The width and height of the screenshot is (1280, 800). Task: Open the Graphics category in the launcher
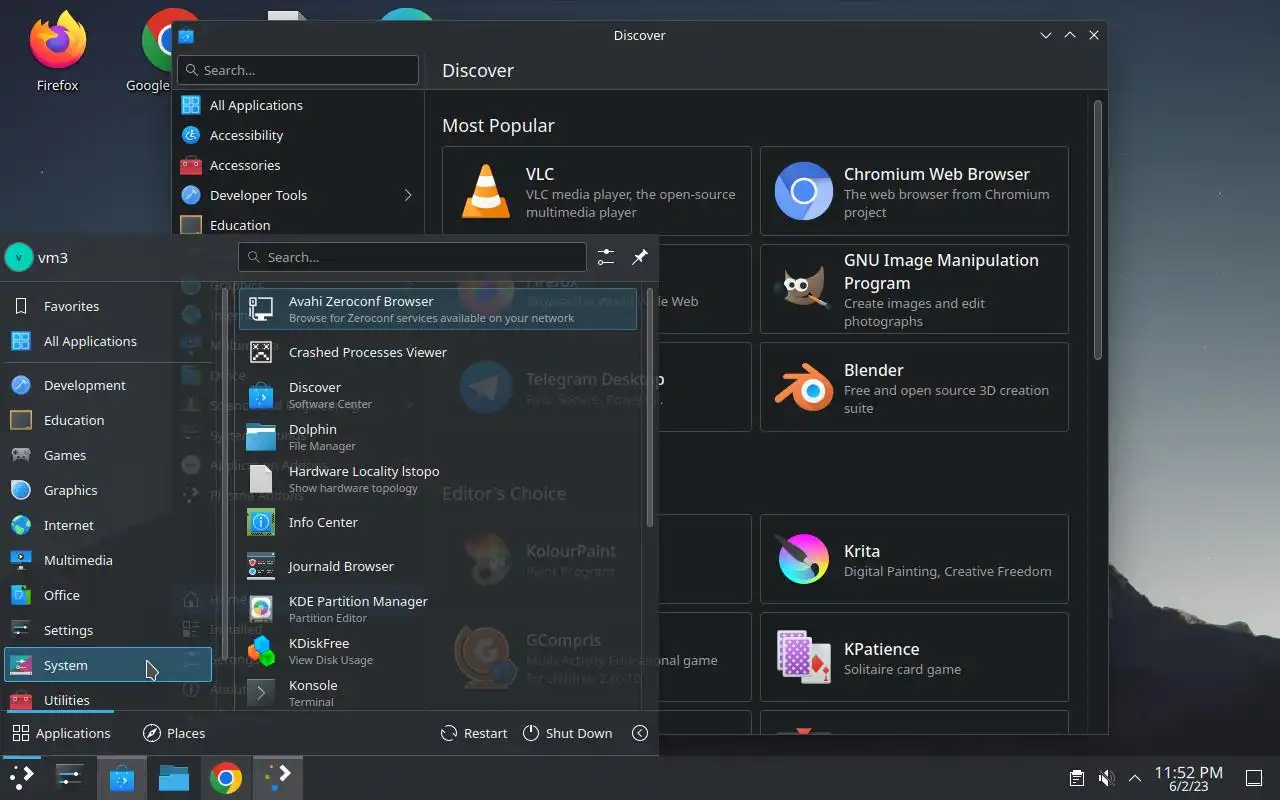[108, 490]
